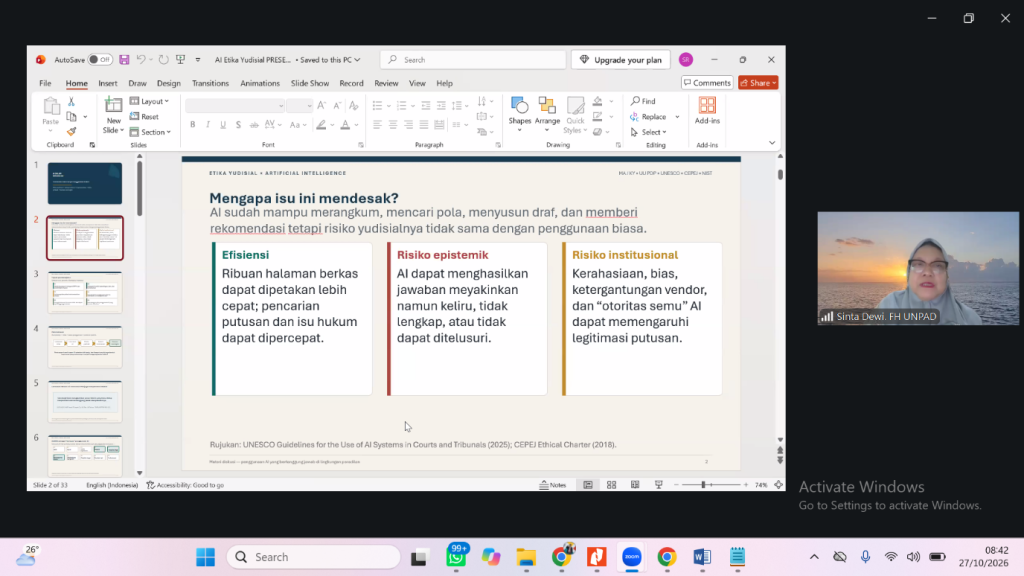Switch to Reading View in the status bar
The height and width of the screenshot is (576, 1024).
pyautogui.click(x=635, y=485)
